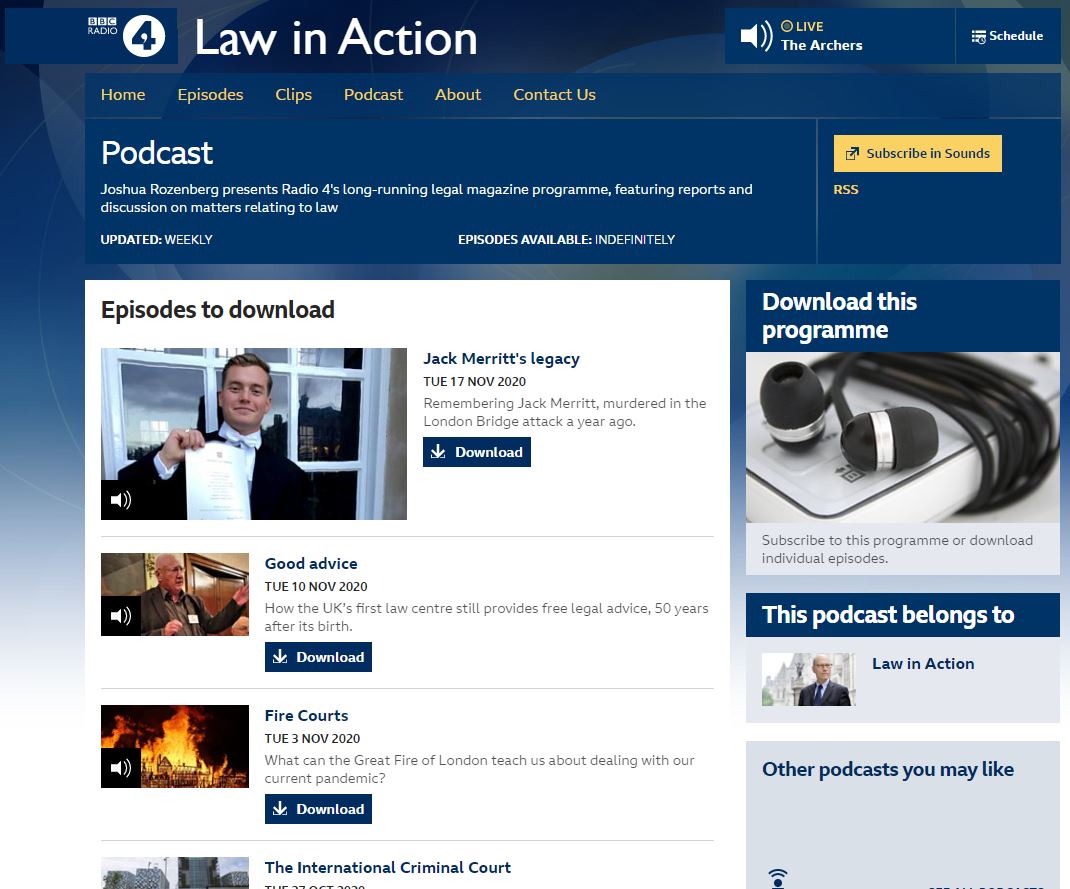Open the live programme The Archers
Viewport: 1070px width, 889px height.
[822, 45]
